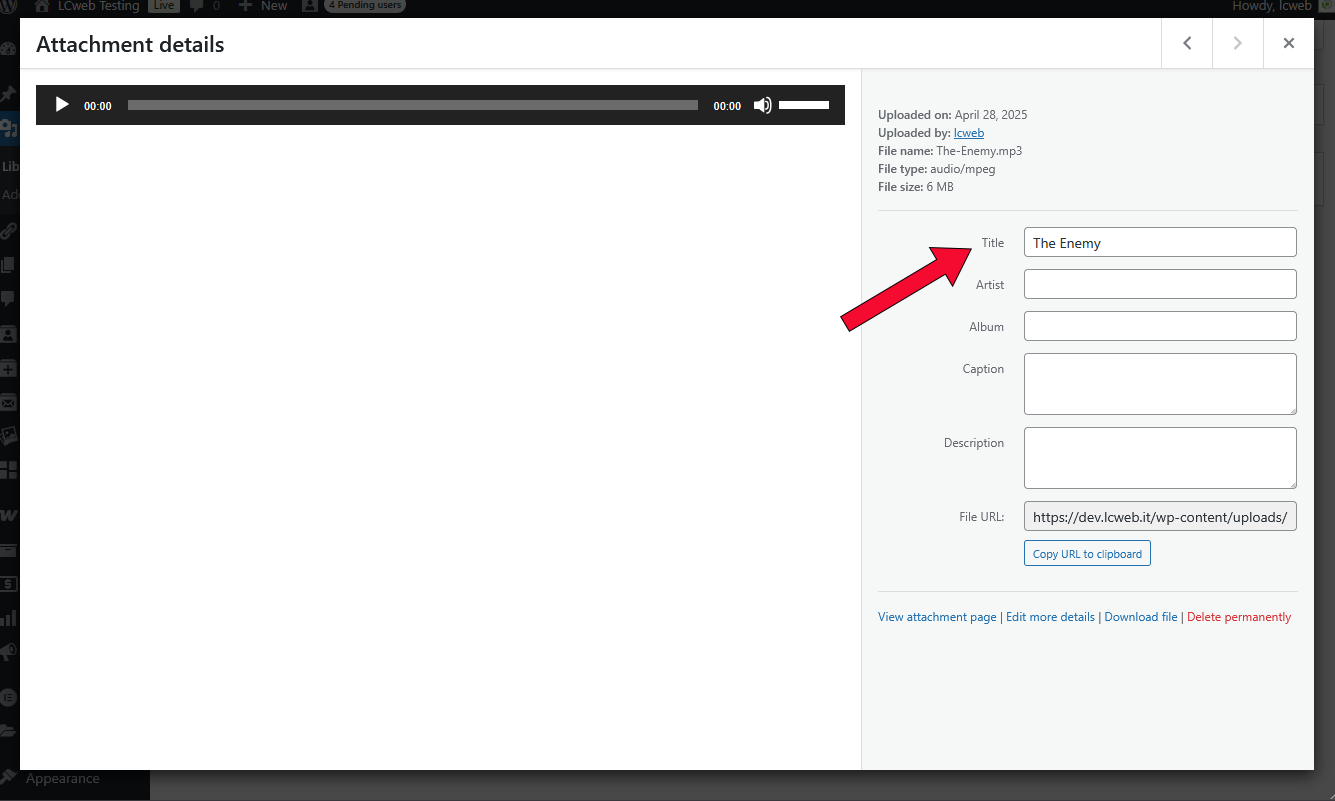Screen dimensions: 1335x801
Task: Click the Download file link
Action: 1140,617
